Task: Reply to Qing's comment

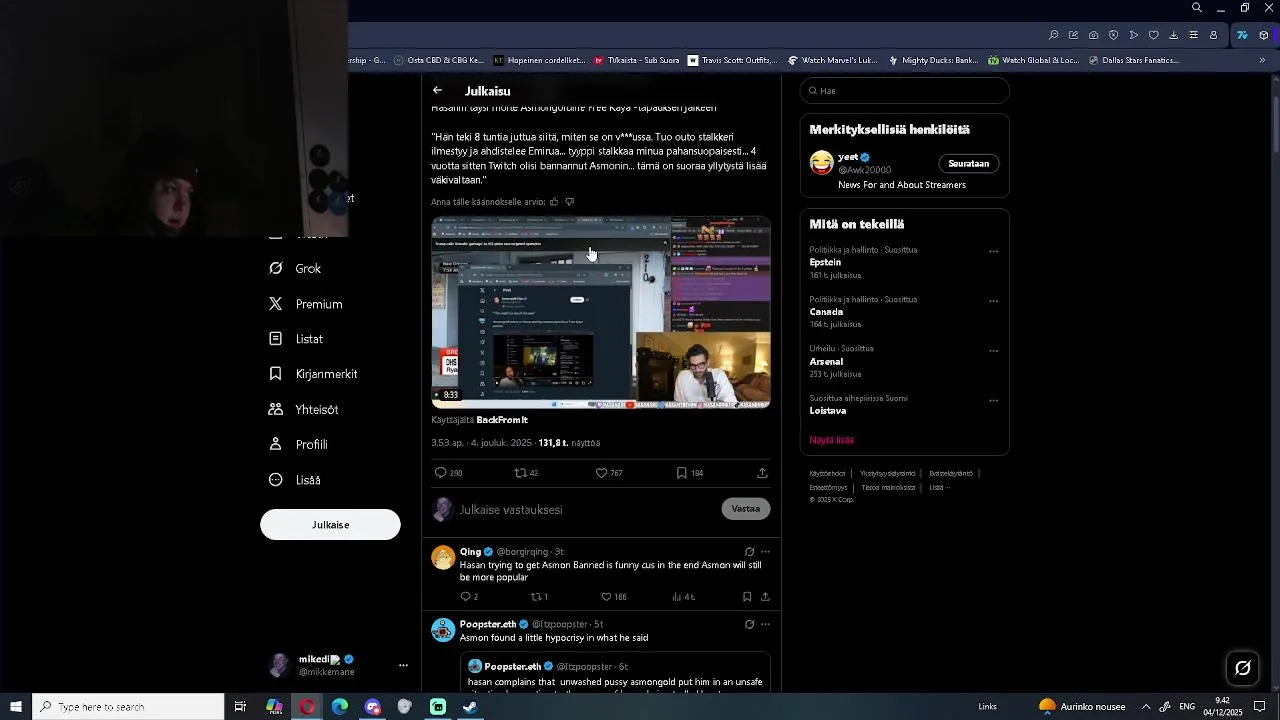Action: (465, 597)
